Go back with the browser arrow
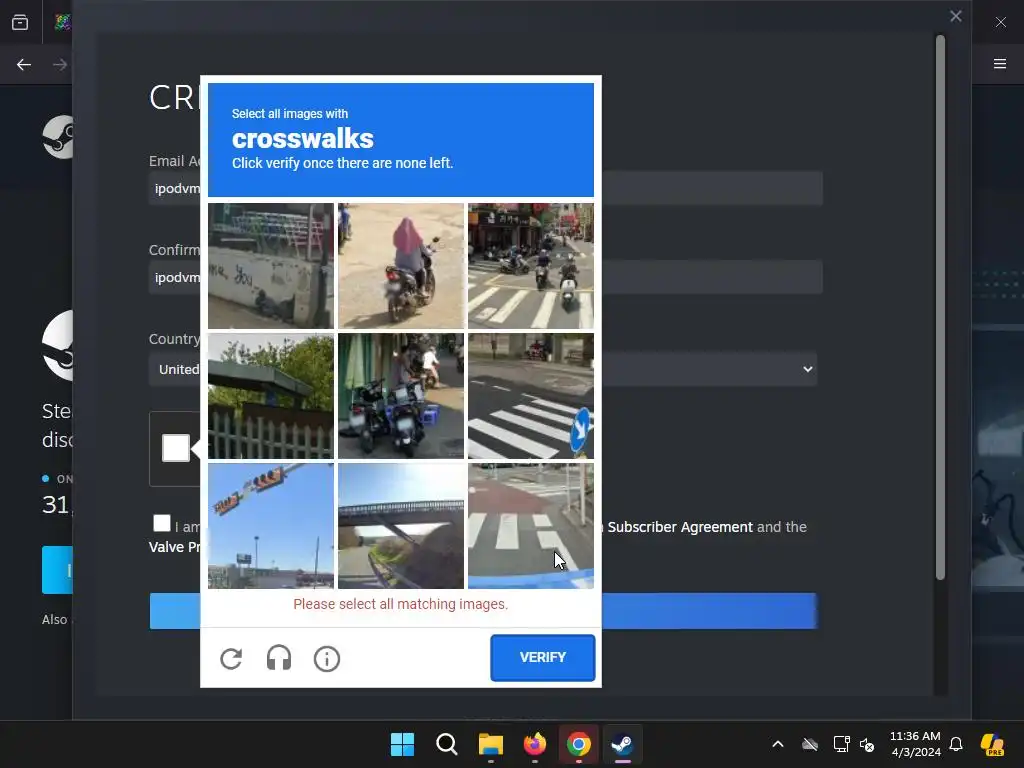This screenshot has width=1024, height=768. [x=24, y=64]
